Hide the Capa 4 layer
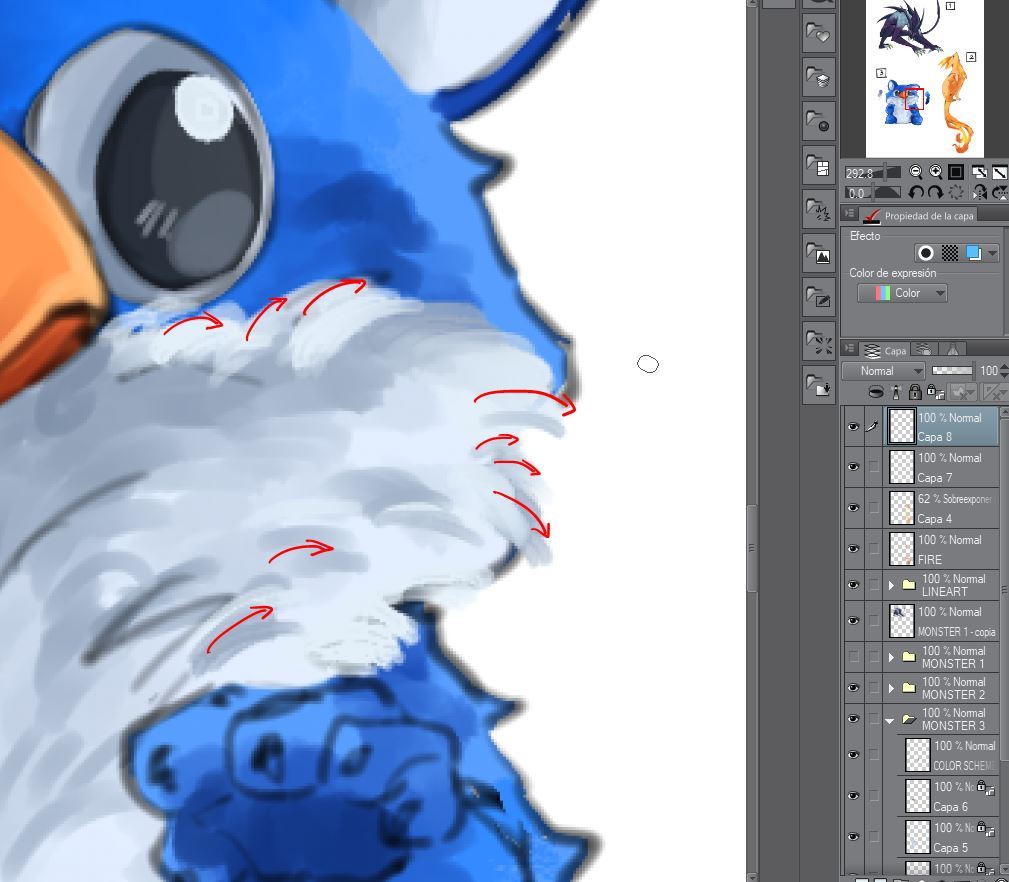The image size is (1009, 882). (853, 508)
